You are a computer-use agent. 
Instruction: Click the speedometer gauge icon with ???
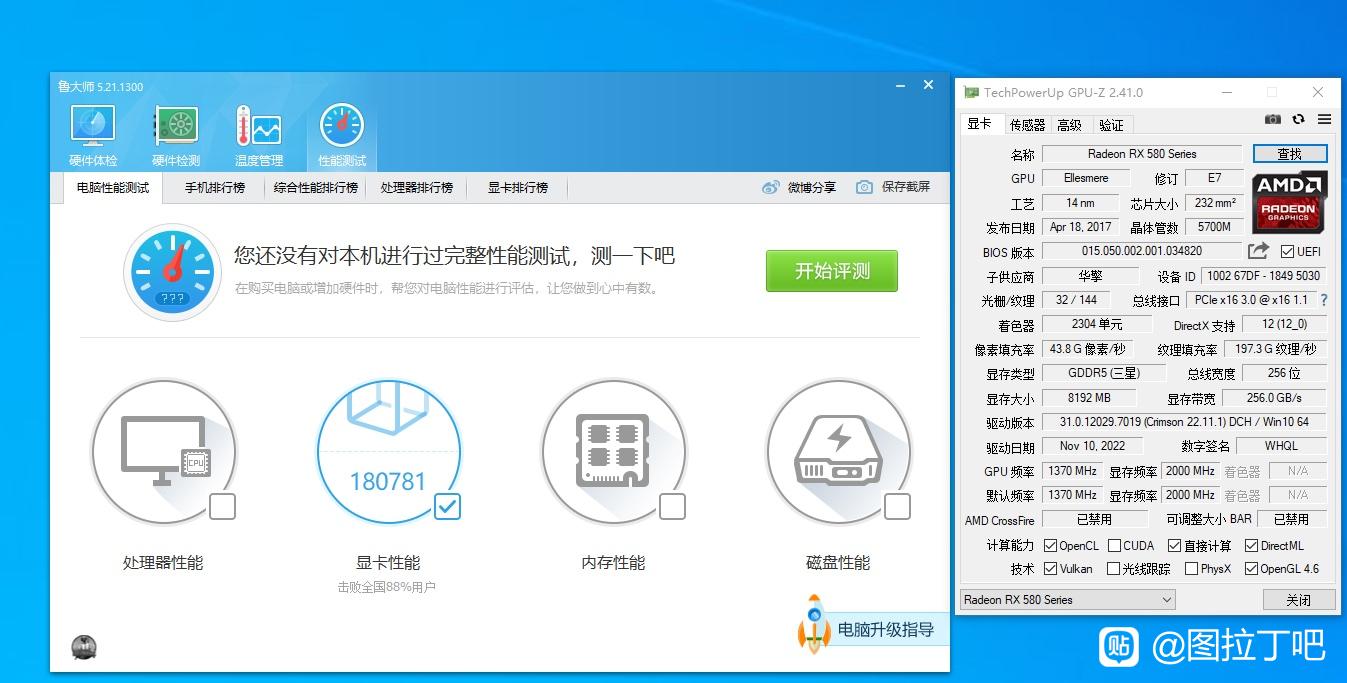172,271
